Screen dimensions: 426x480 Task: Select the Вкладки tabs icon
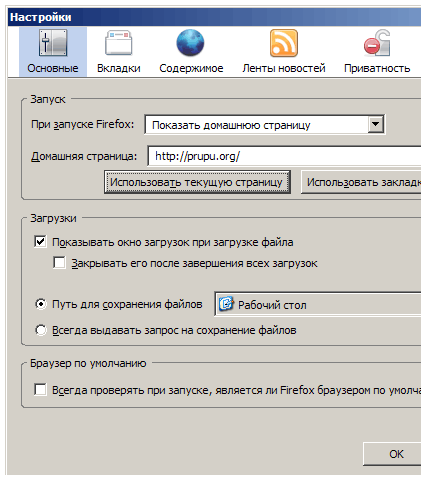(119, 43)
